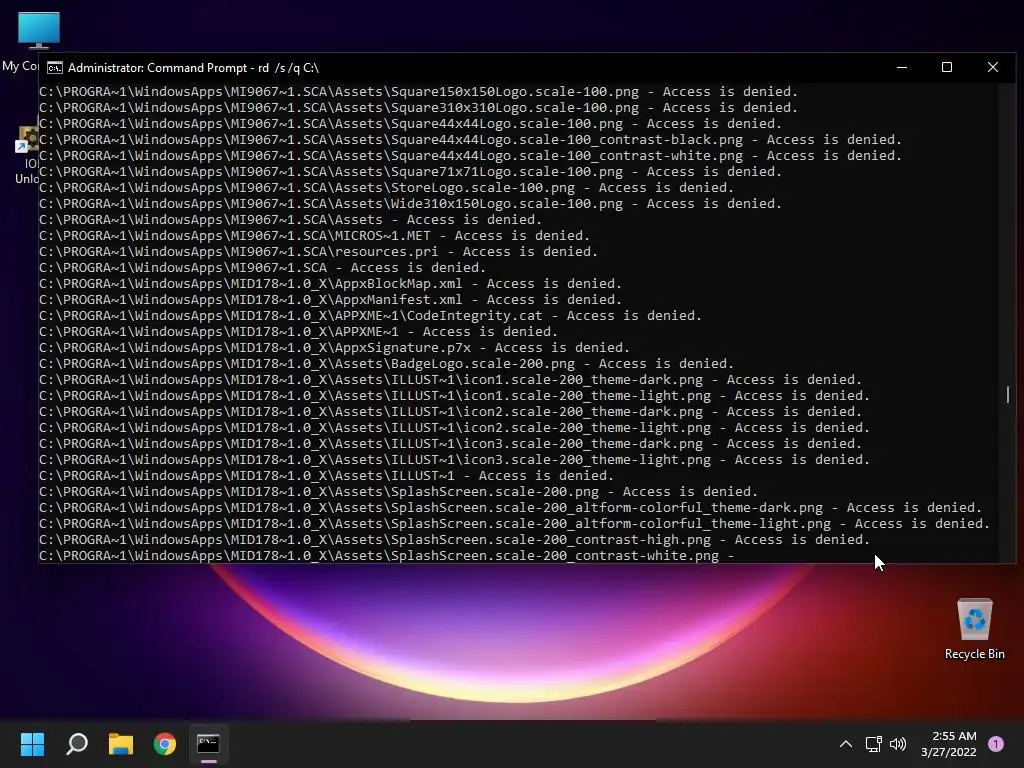Maximize the Command Prompt window
The image size is (1024, 768).
[947, 67]
